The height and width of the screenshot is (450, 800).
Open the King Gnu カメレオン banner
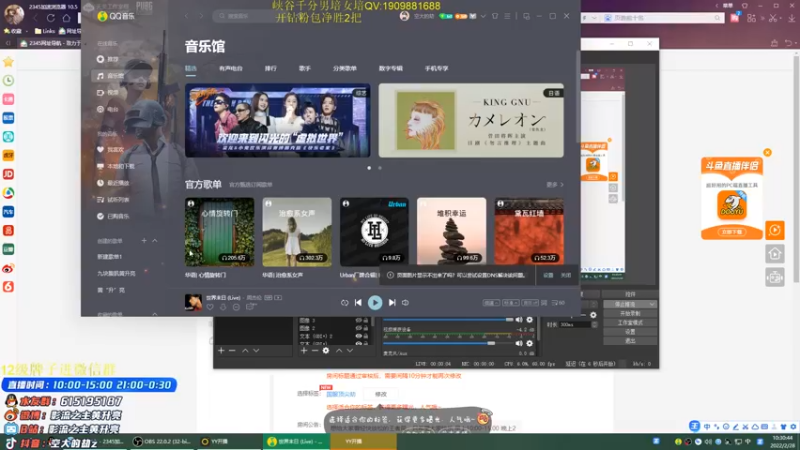tap(471, 120)
